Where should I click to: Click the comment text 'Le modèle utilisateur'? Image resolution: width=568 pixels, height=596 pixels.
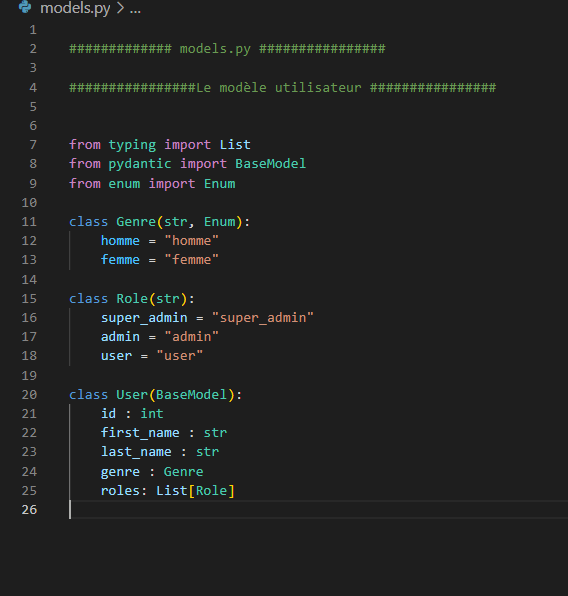pos(279,87)
